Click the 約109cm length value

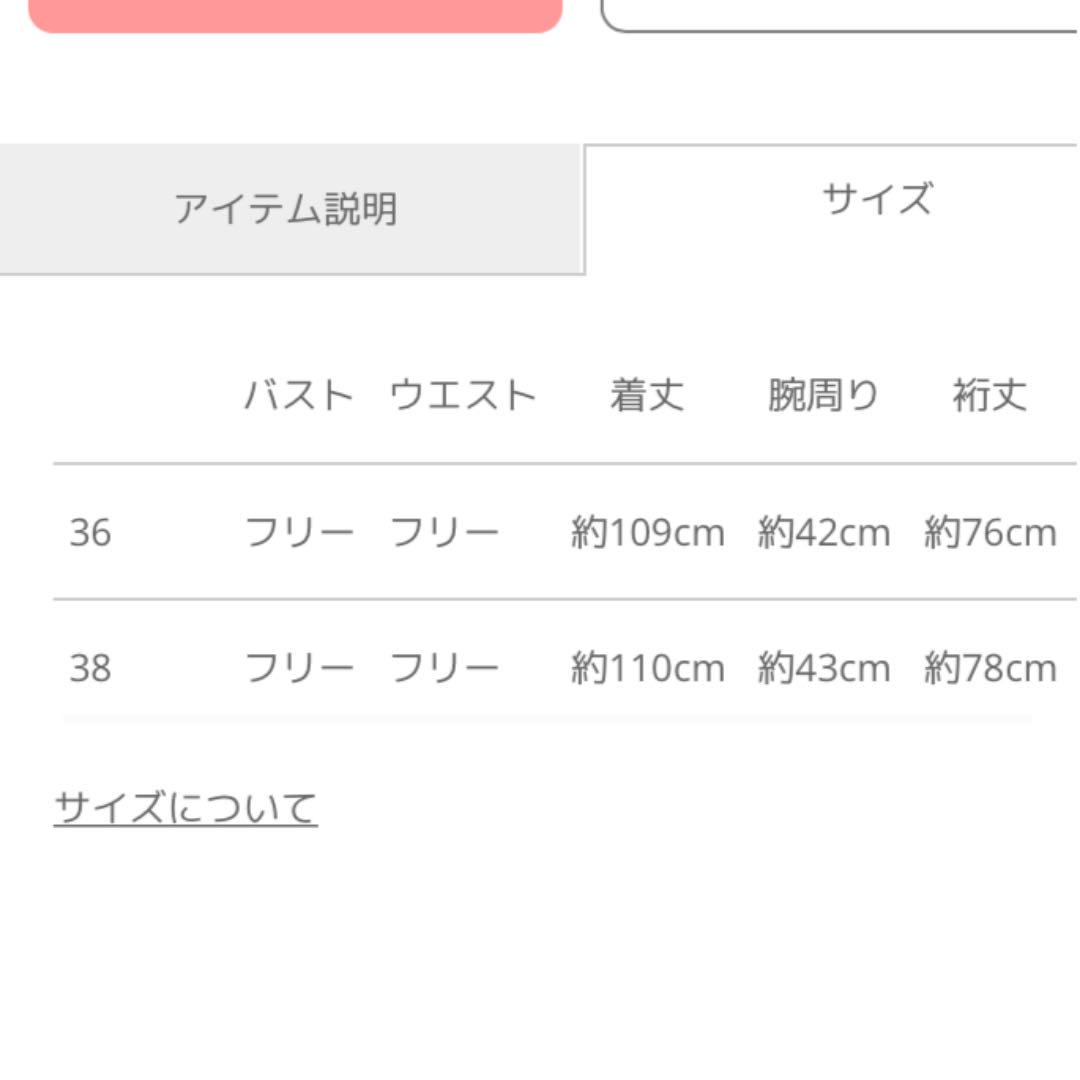click(647, 532)
